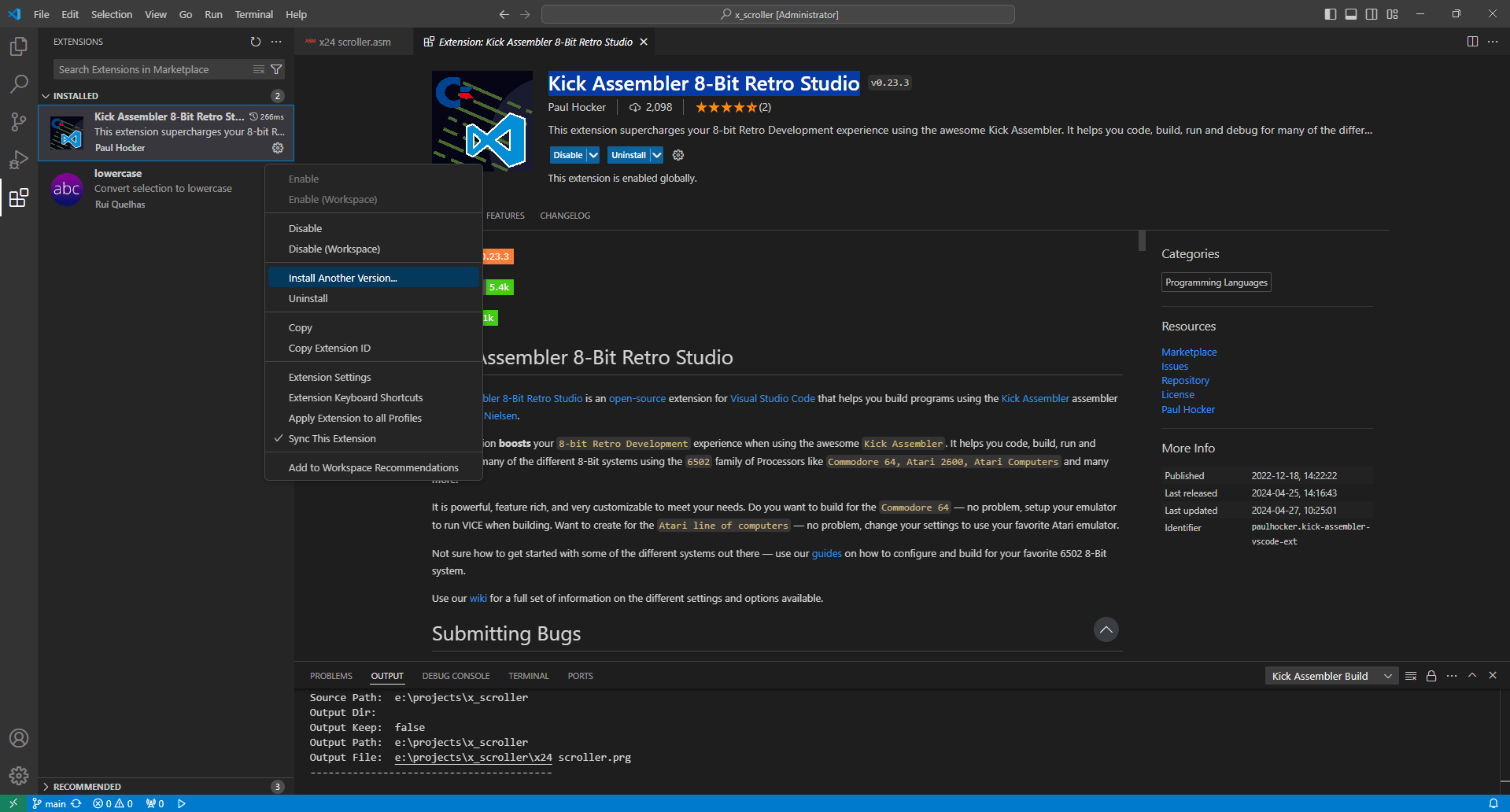Switch to the CHANGELOG tab

pos(565,216)
